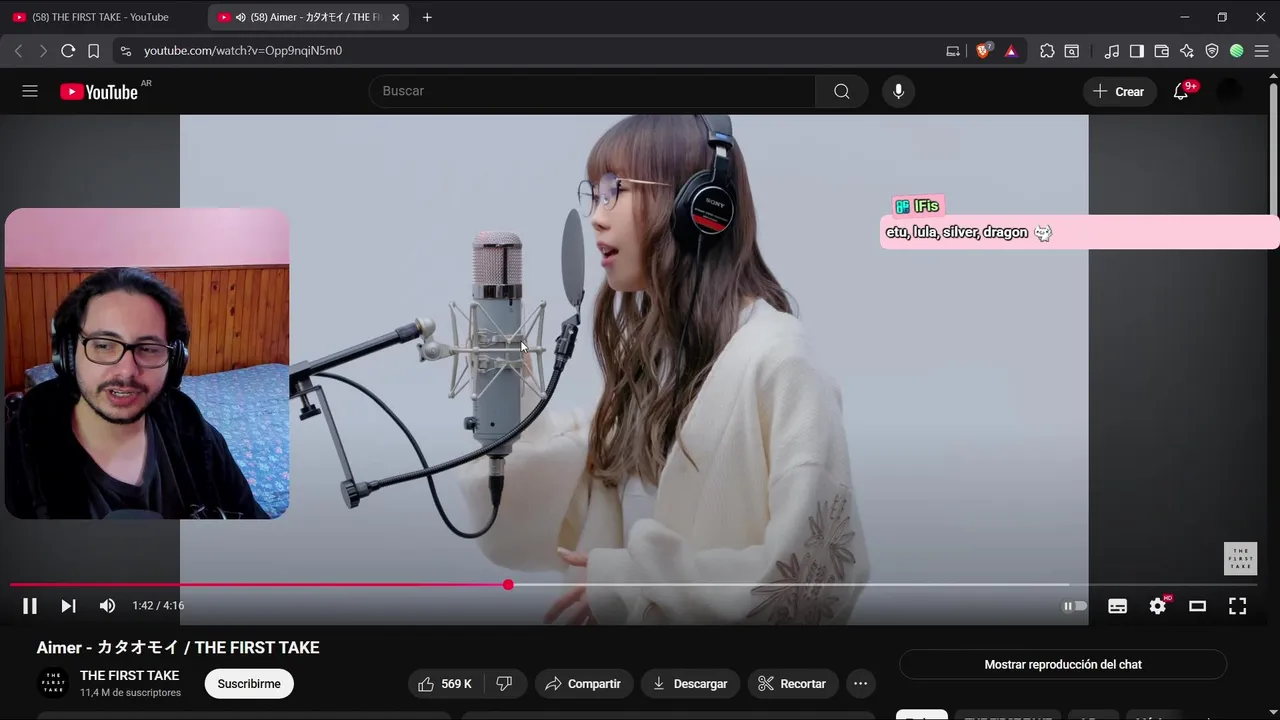Go back in browser history
Viewport: 1280px width, 720px height.
18,50
